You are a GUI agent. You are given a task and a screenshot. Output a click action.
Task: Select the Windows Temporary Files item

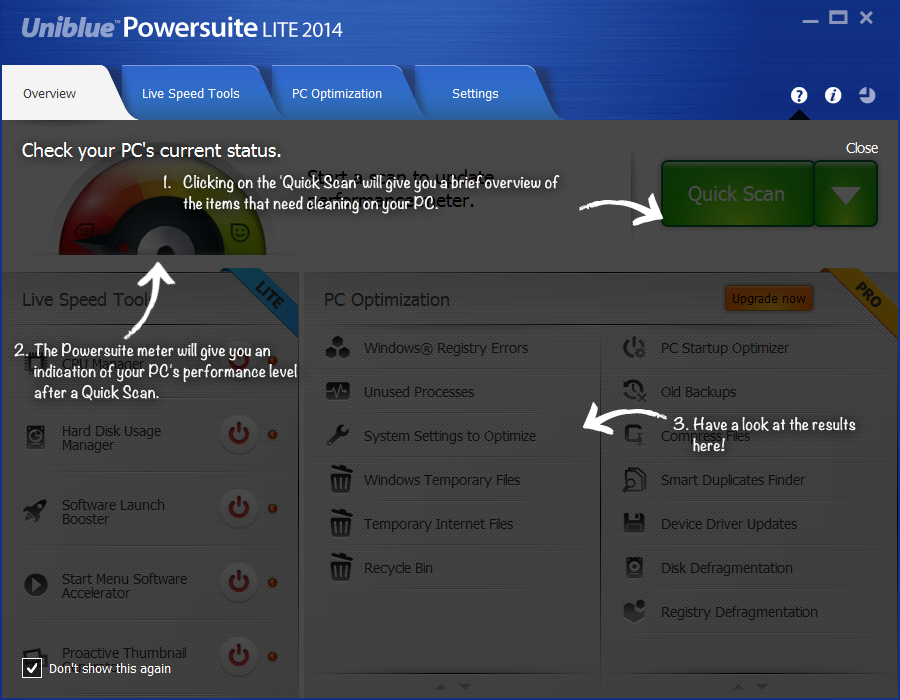coord(442,480)
